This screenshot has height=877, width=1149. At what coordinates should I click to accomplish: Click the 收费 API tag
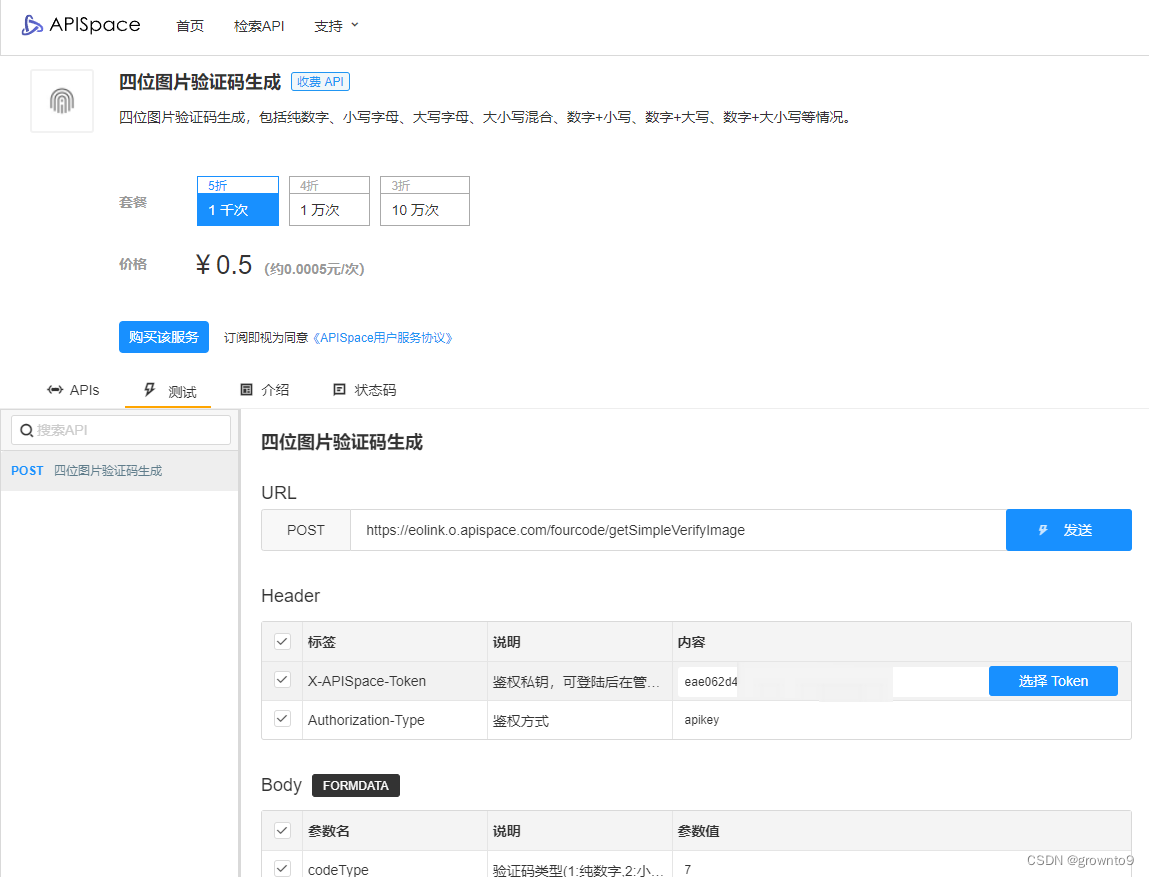pos(320,81)
